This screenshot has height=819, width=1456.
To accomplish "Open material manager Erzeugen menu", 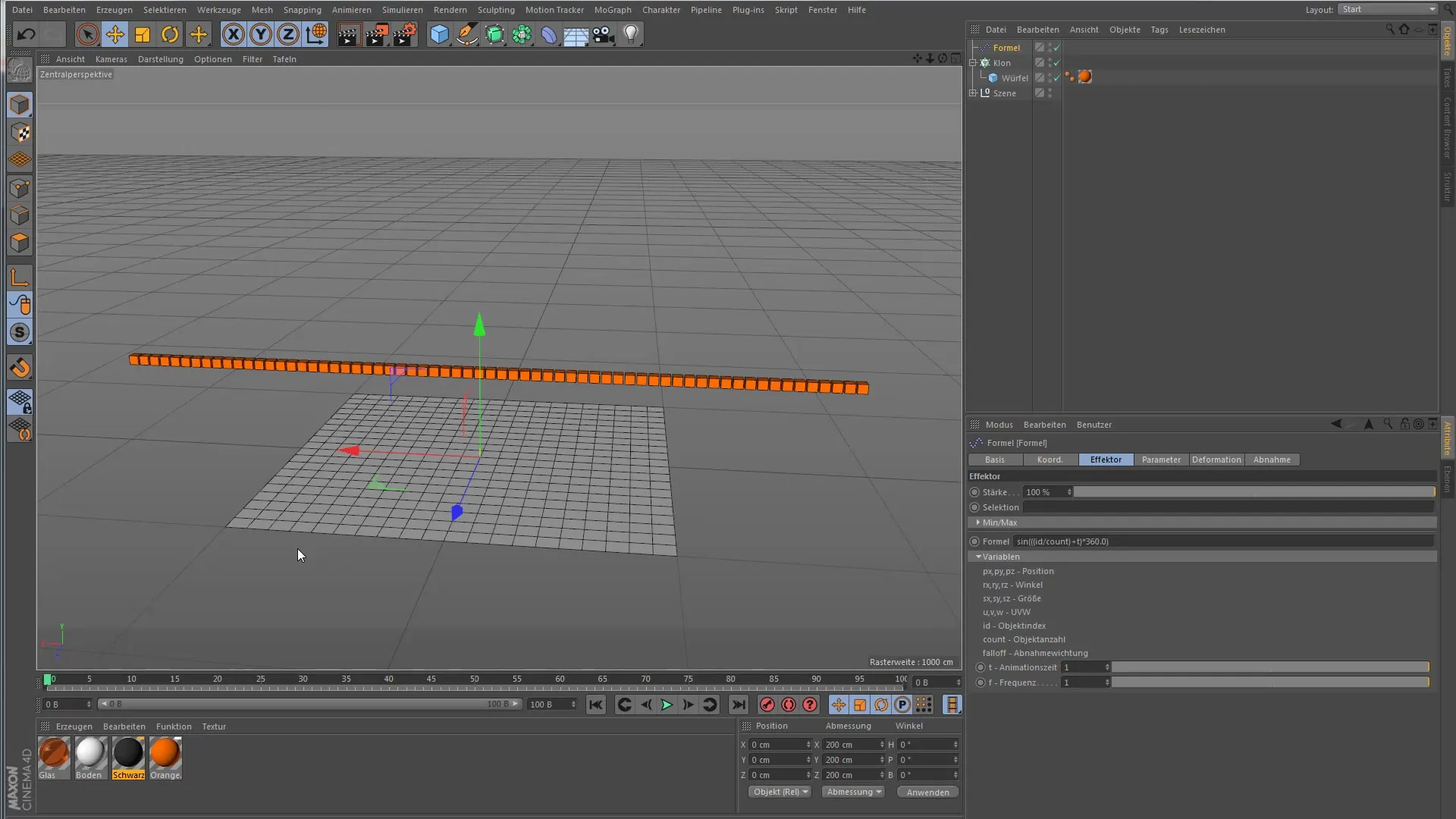I will [x=74, y=726].
